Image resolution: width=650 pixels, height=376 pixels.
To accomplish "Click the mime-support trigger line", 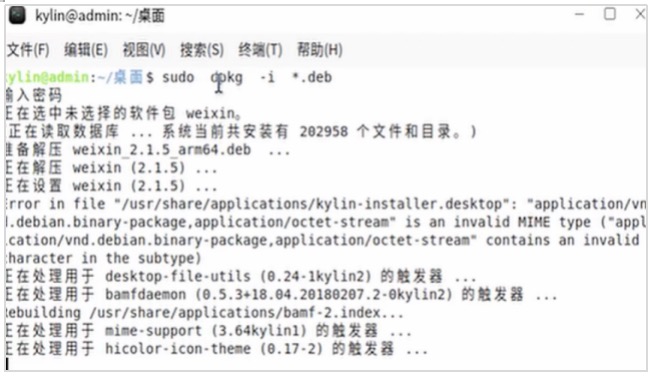I will pyautogui.click(x=208, y=331).
